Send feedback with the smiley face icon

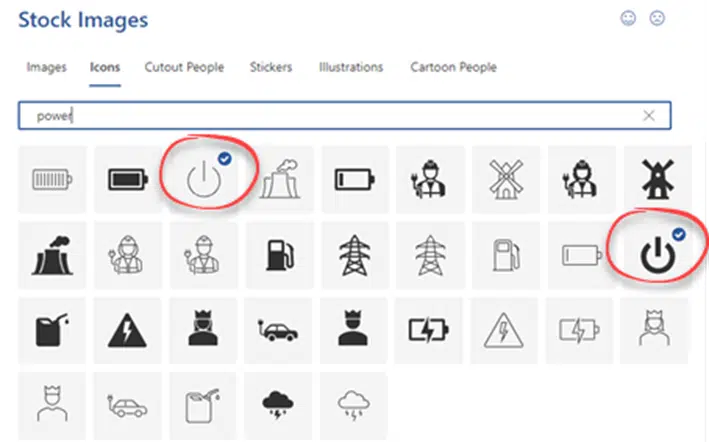click(628, 19)
